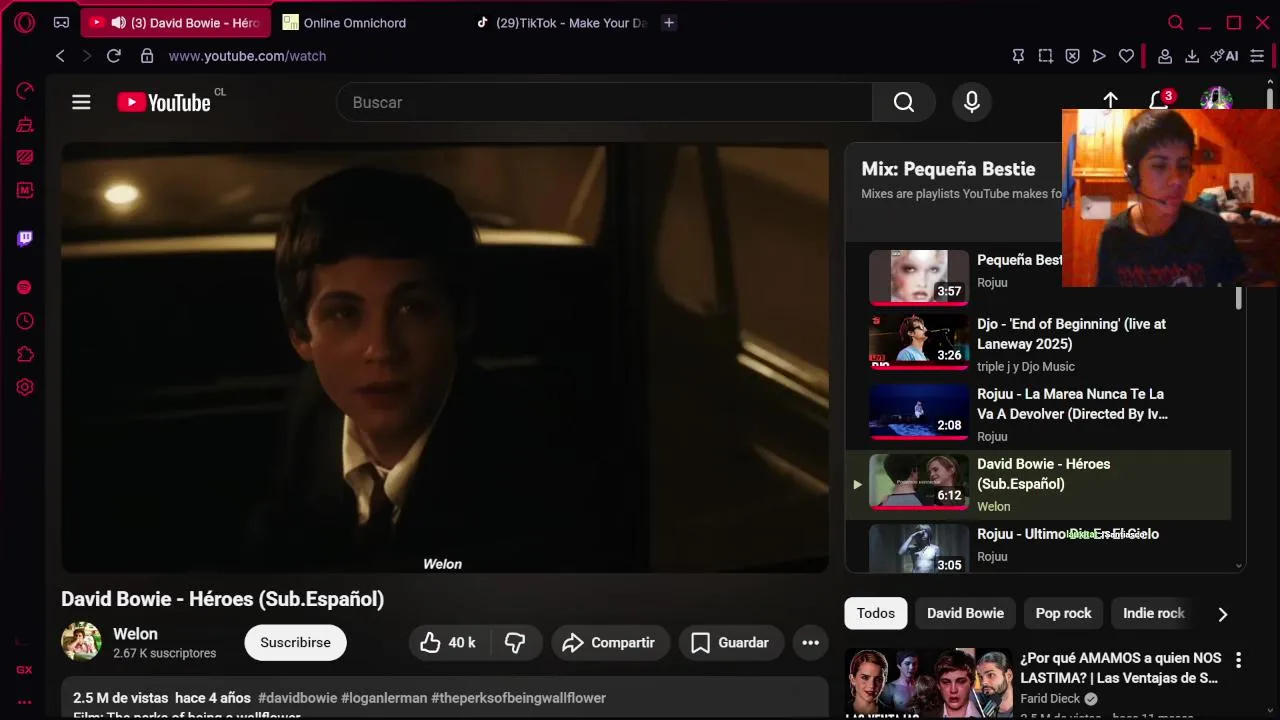Select the Pop rock filter chip
The image size is (1280, 720).
[x=1063, y=613]
